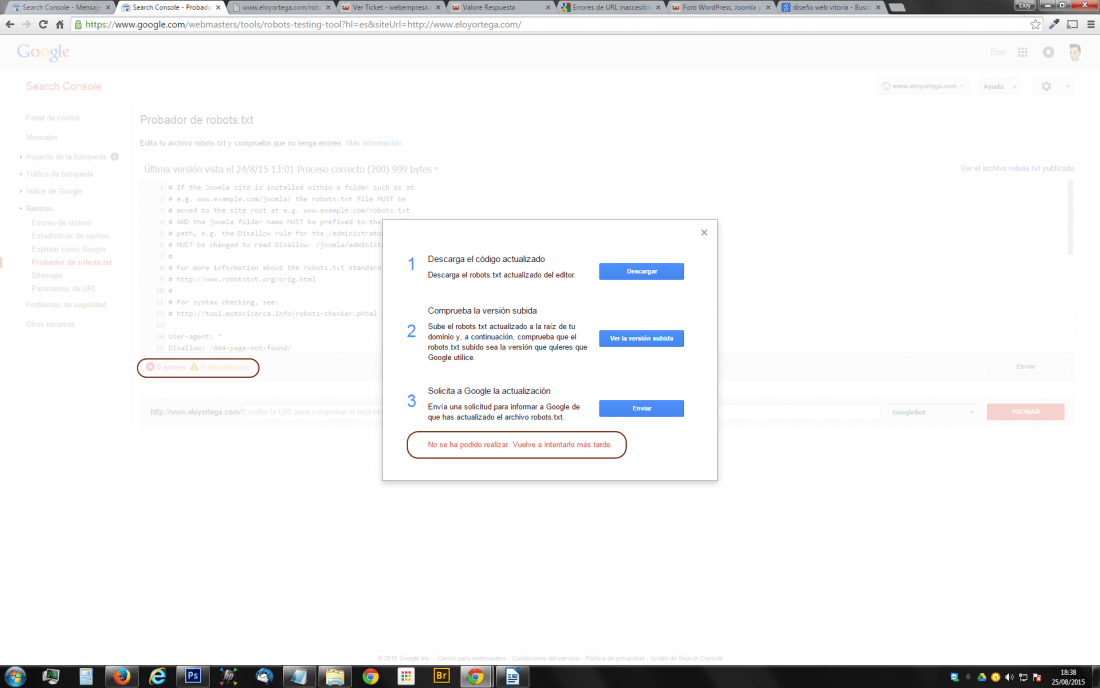Open Explorar como Google
This screenshot has height=688, width=1100.
[x=68, y=249]
